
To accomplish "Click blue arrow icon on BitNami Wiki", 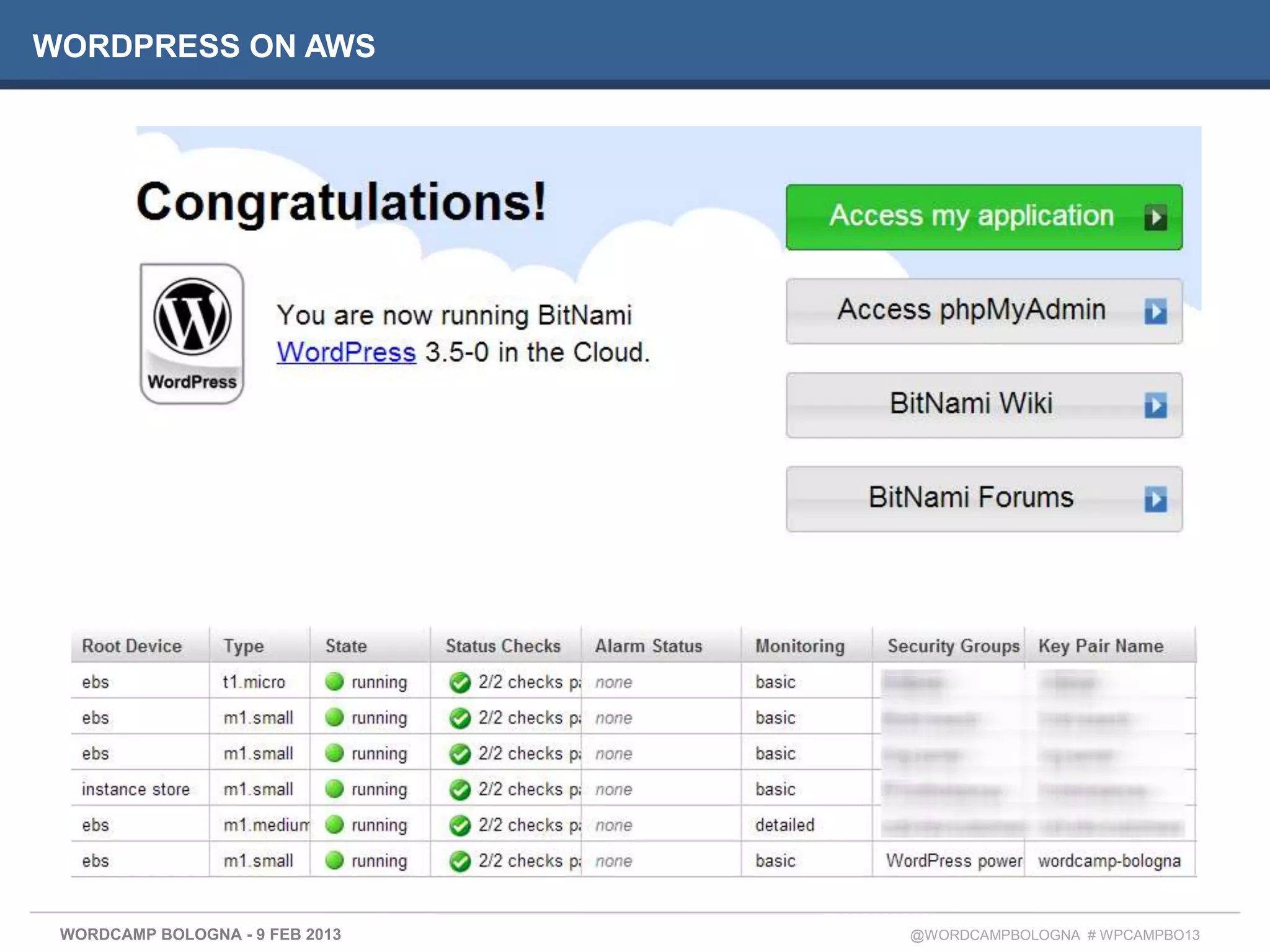I will (1155, 406).
